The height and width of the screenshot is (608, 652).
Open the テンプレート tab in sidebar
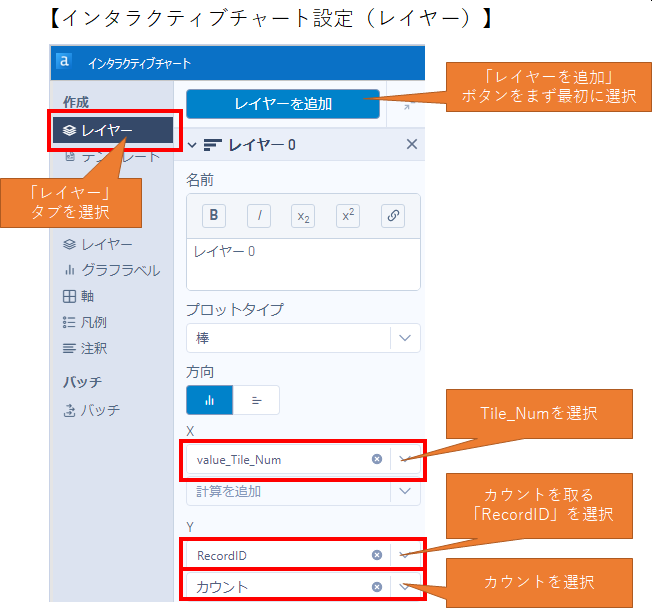112,157
